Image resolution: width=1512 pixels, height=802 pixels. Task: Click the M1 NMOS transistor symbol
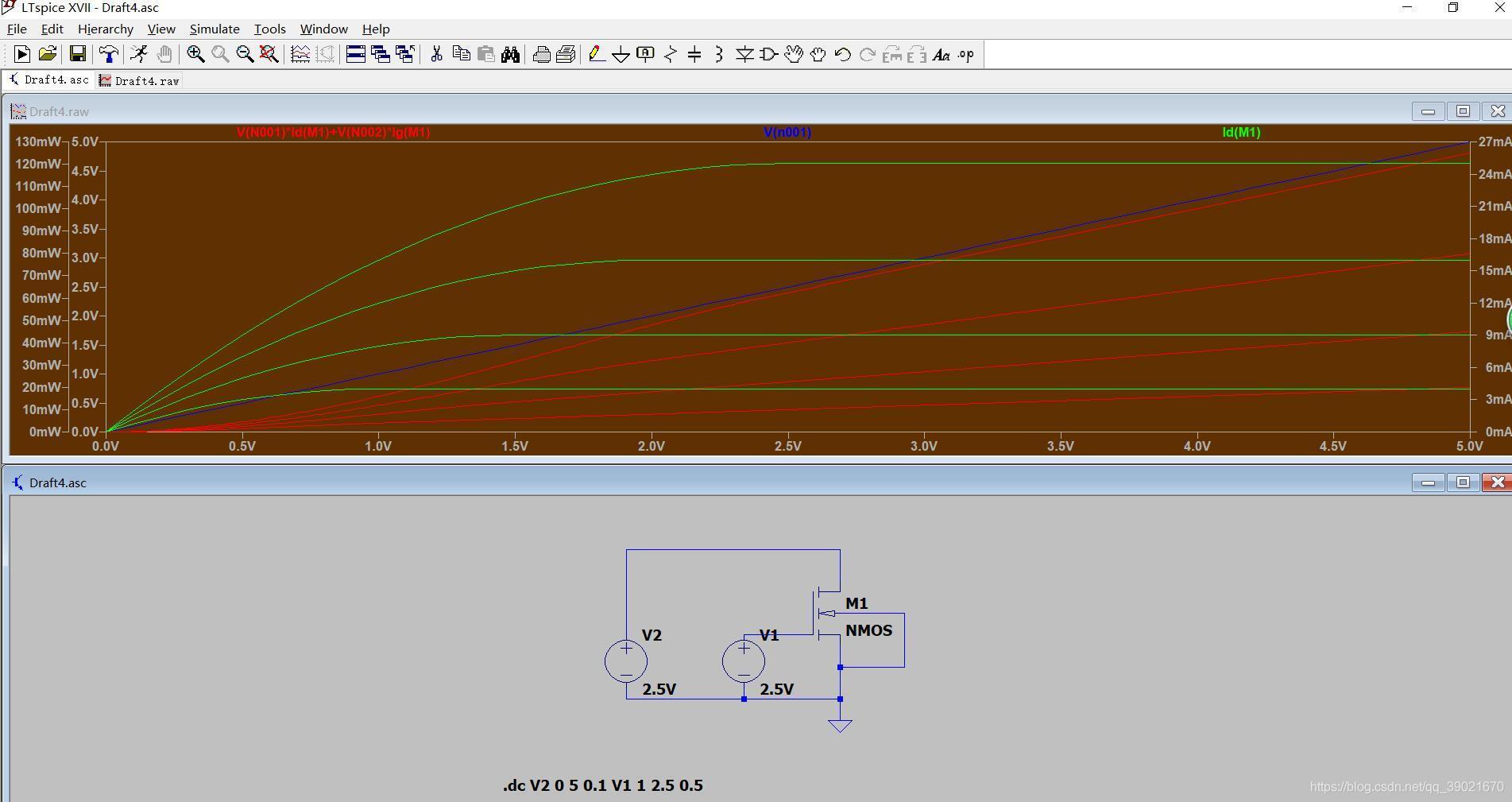click(x=826, y=614)
